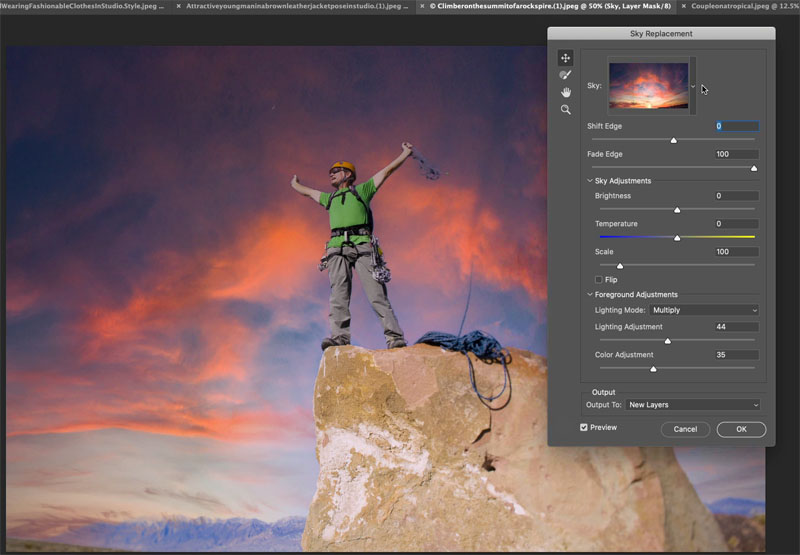Click the Temperature slider handle
The width and height of the screenshot is (800, 555).
[677, 238]
